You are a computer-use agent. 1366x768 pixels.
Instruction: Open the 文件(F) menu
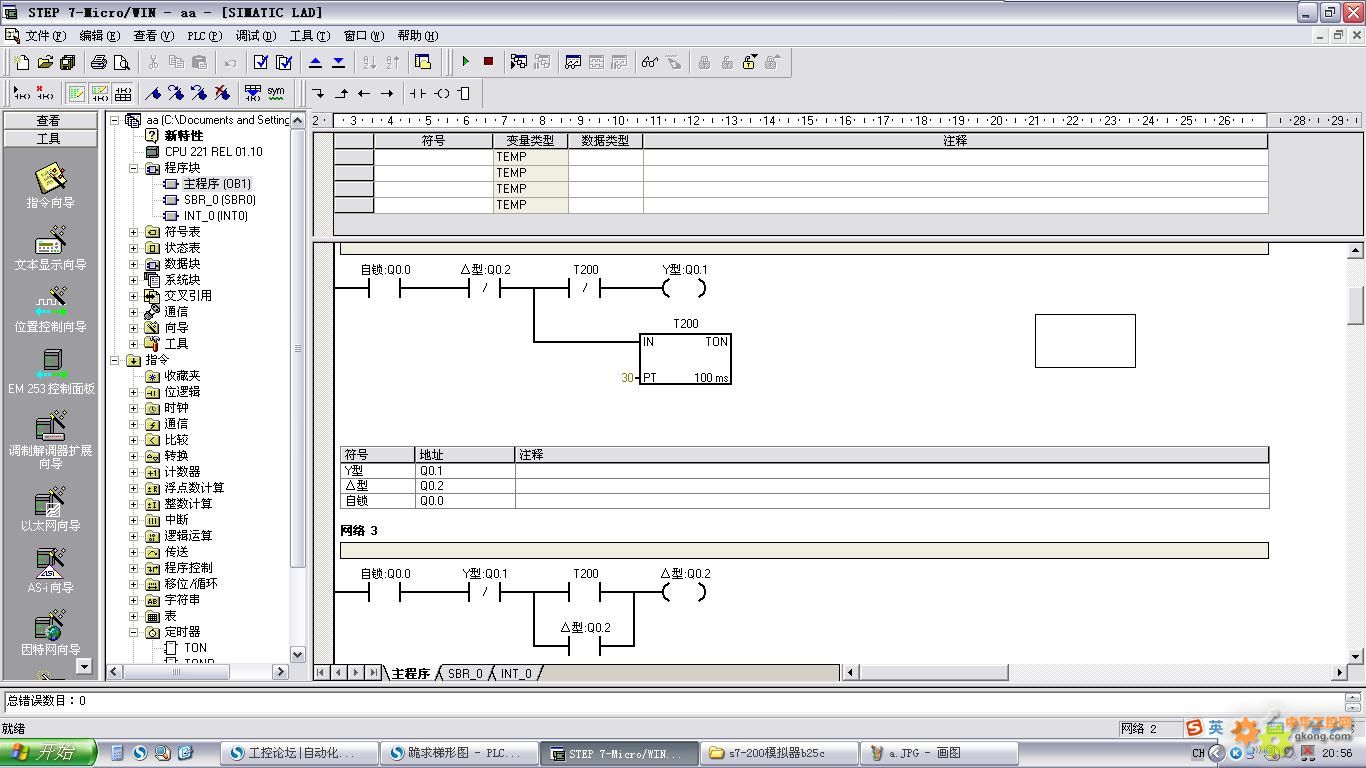click(46, 35)
